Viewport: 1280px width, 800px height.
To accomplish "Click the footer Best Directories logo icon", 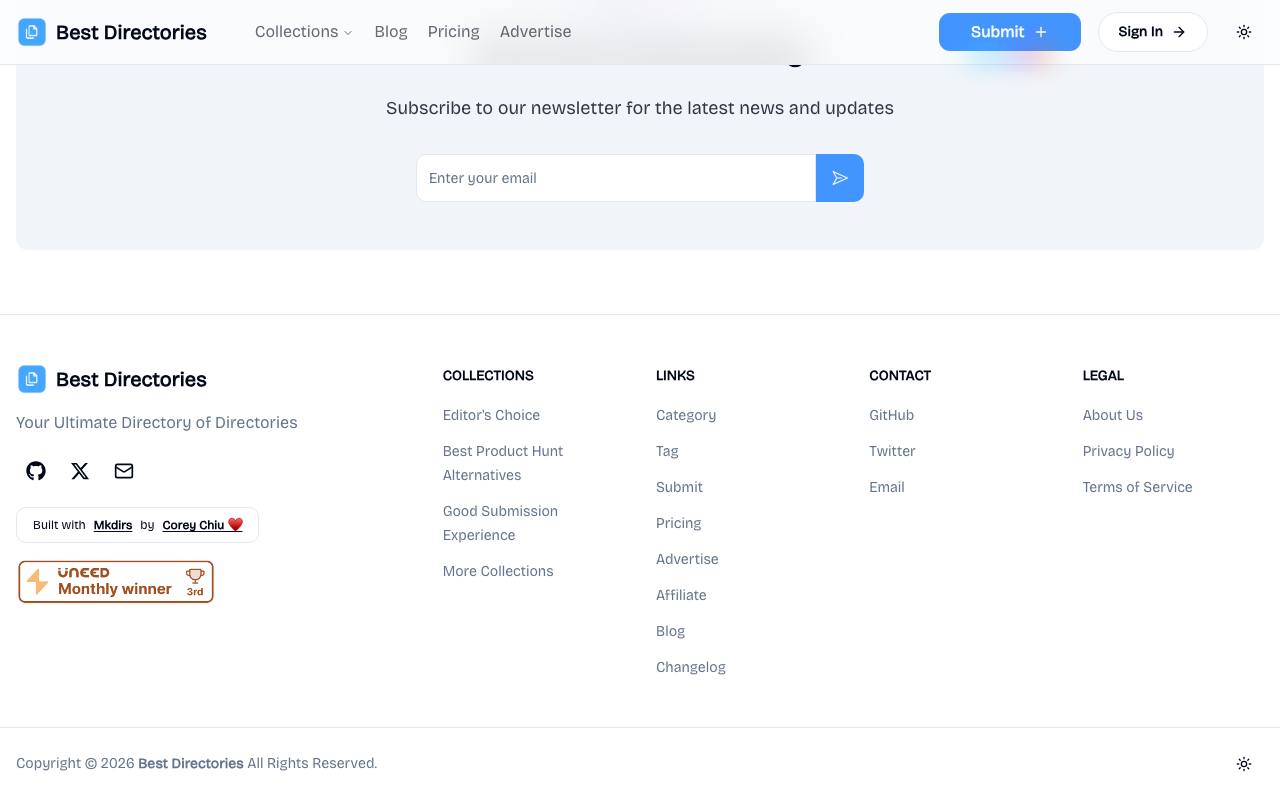I will point(32,379).
